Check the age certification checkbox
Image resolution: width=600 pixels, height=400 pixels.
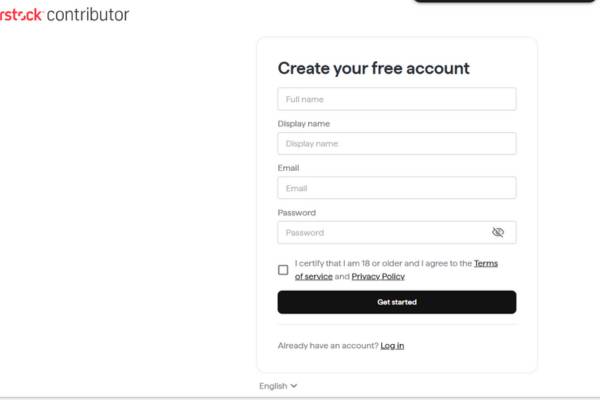click(283, 270)
